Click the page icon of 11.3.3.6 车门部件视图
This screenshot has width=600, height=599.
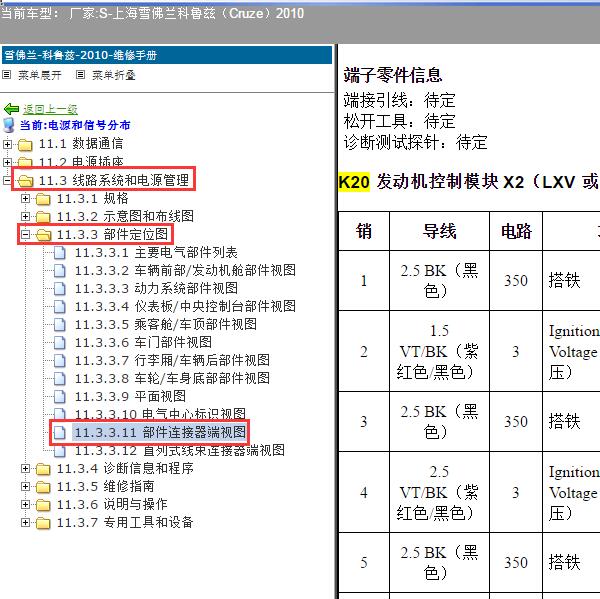tap(60, 343)
